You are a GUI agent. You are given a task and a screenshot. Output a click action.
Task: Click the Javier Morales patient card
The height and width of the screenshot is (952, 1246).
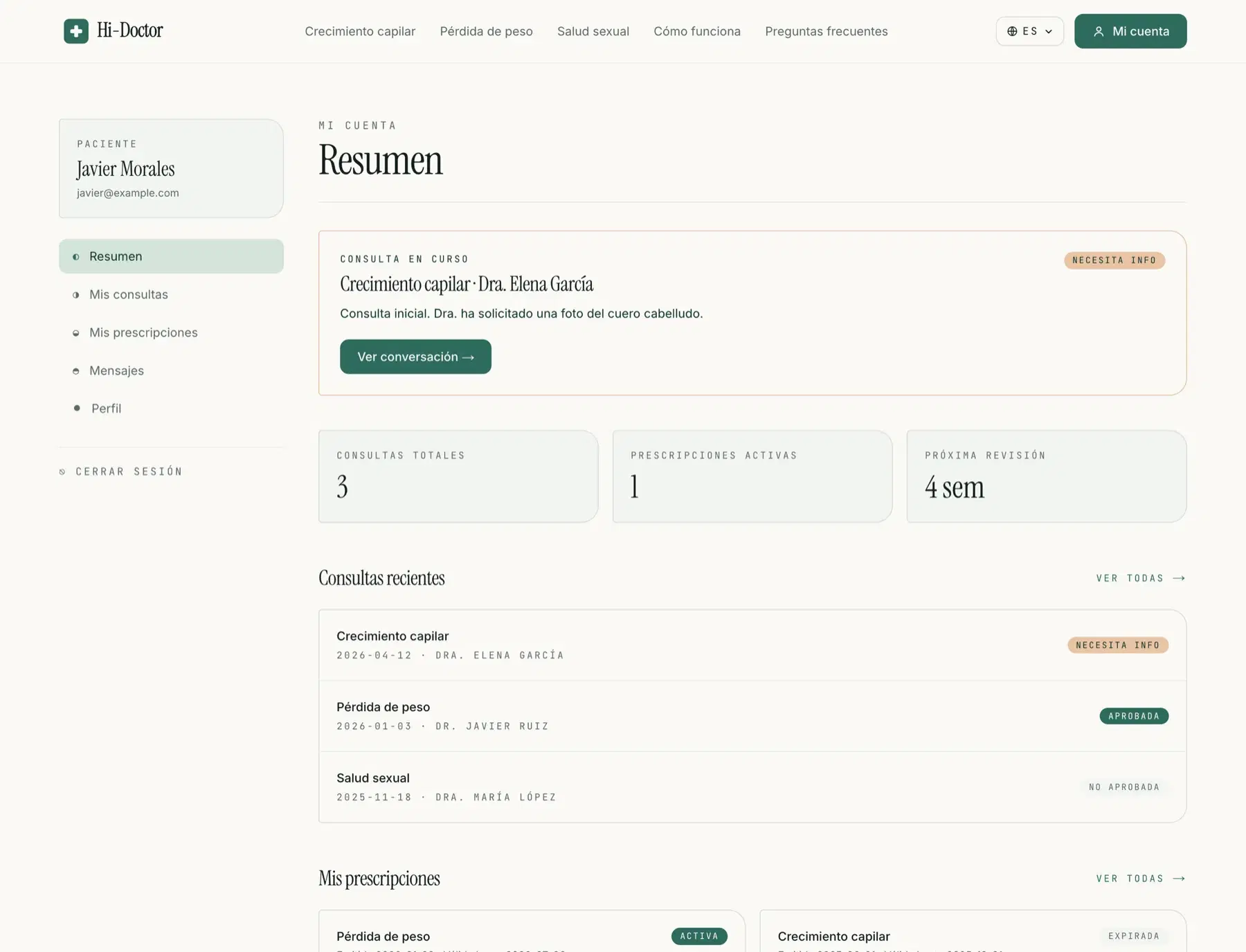click(x=170, y=168)
